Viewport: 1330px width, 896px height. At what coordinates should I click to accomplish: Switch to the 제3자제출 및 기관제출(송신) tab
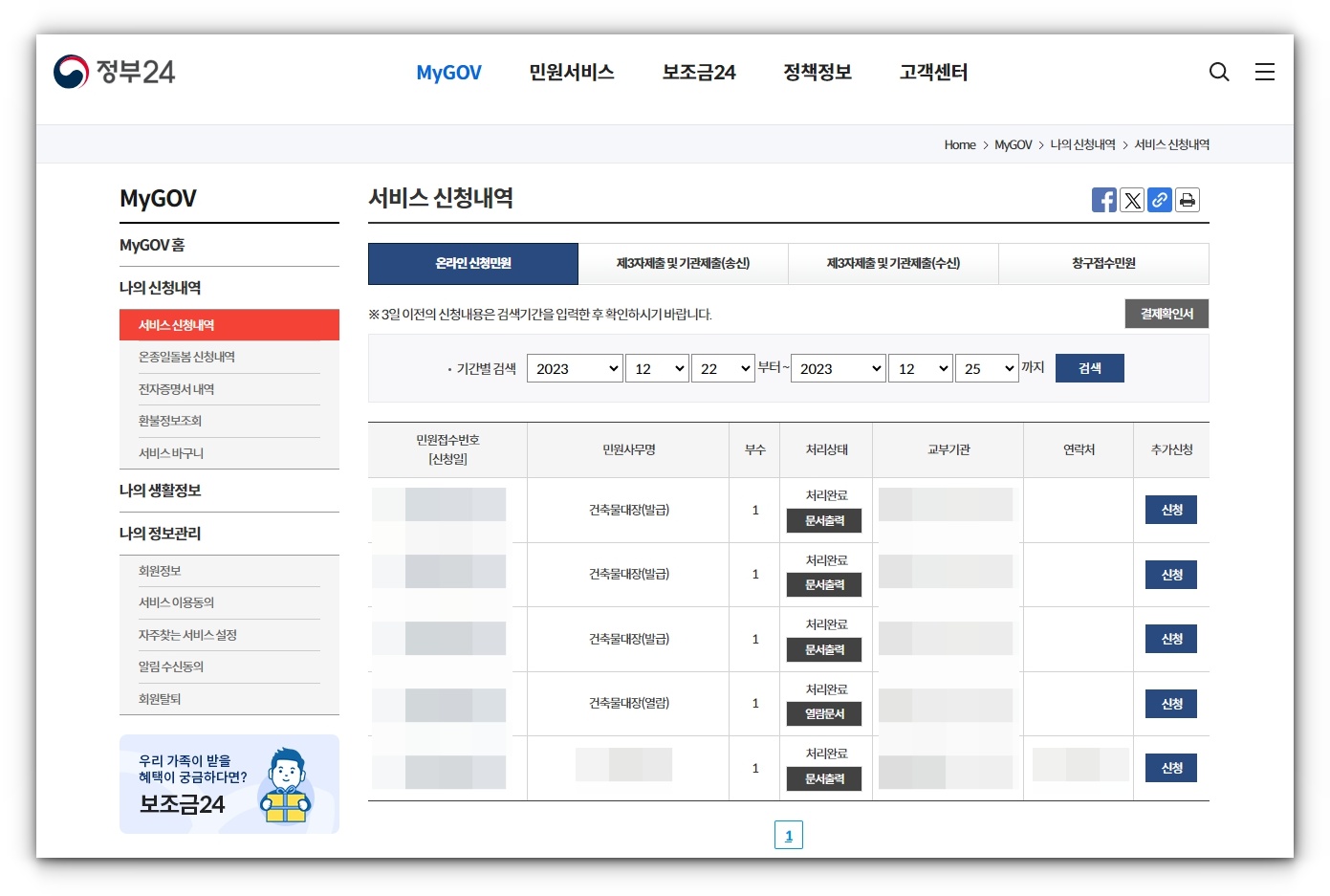click(x=683, y=264)
